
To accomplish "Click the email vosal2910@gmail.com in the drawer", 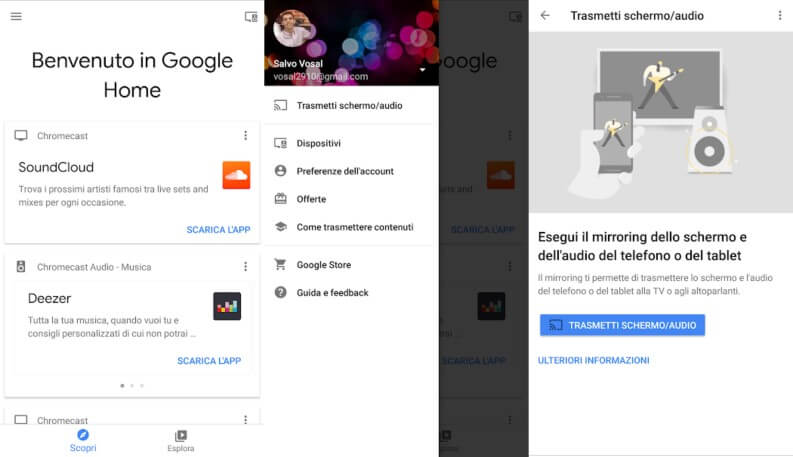I will 321,76.
